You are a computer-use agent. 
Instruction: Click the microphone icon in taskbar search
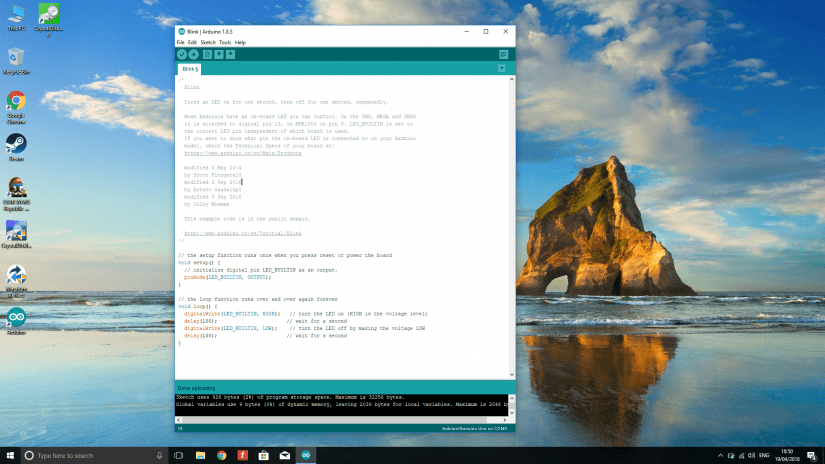159,456
